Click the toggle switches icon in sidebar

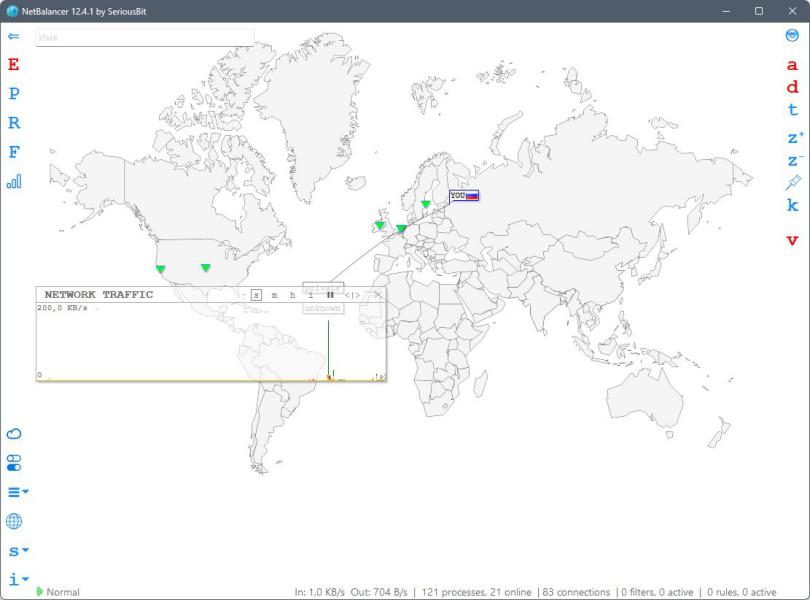pyautogui.click(x=14, y=463)
